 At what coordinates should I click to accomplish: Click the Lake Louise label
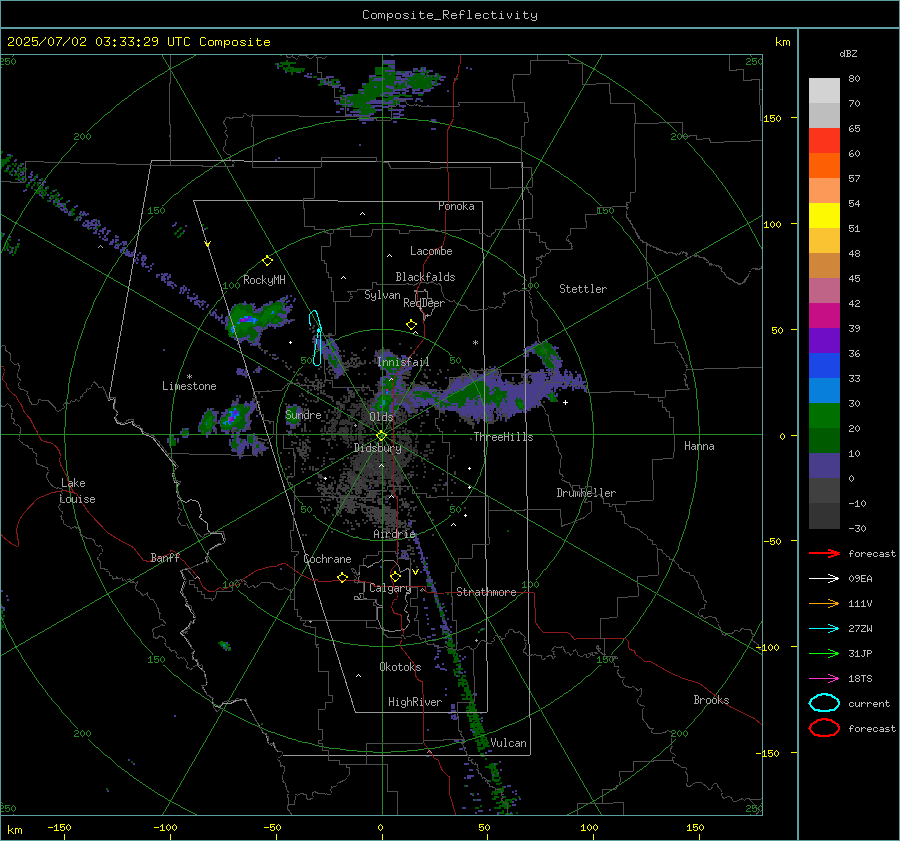tap(77, 491)
